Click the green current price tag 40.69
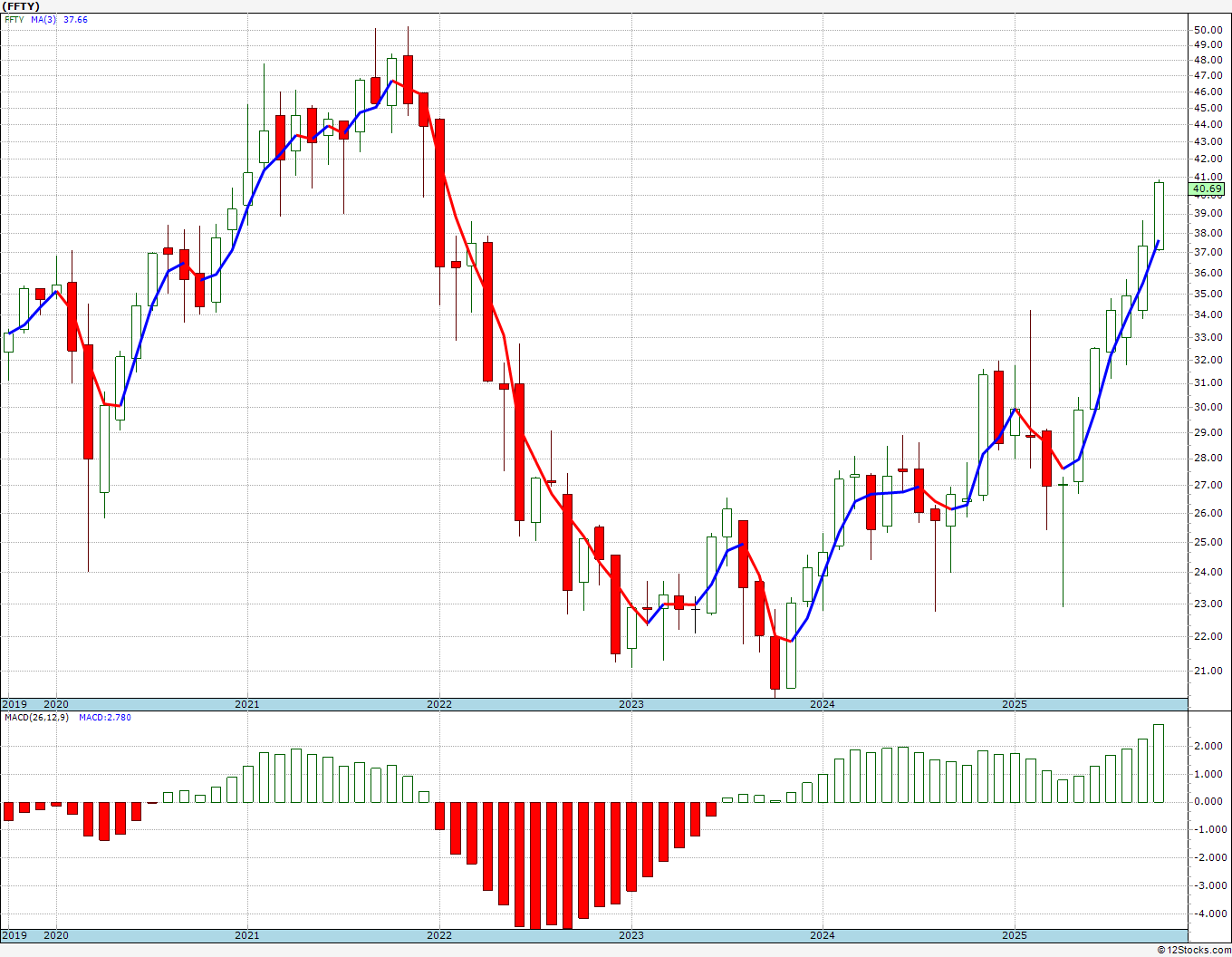The image size is (1232, 957). point(1208,189)
